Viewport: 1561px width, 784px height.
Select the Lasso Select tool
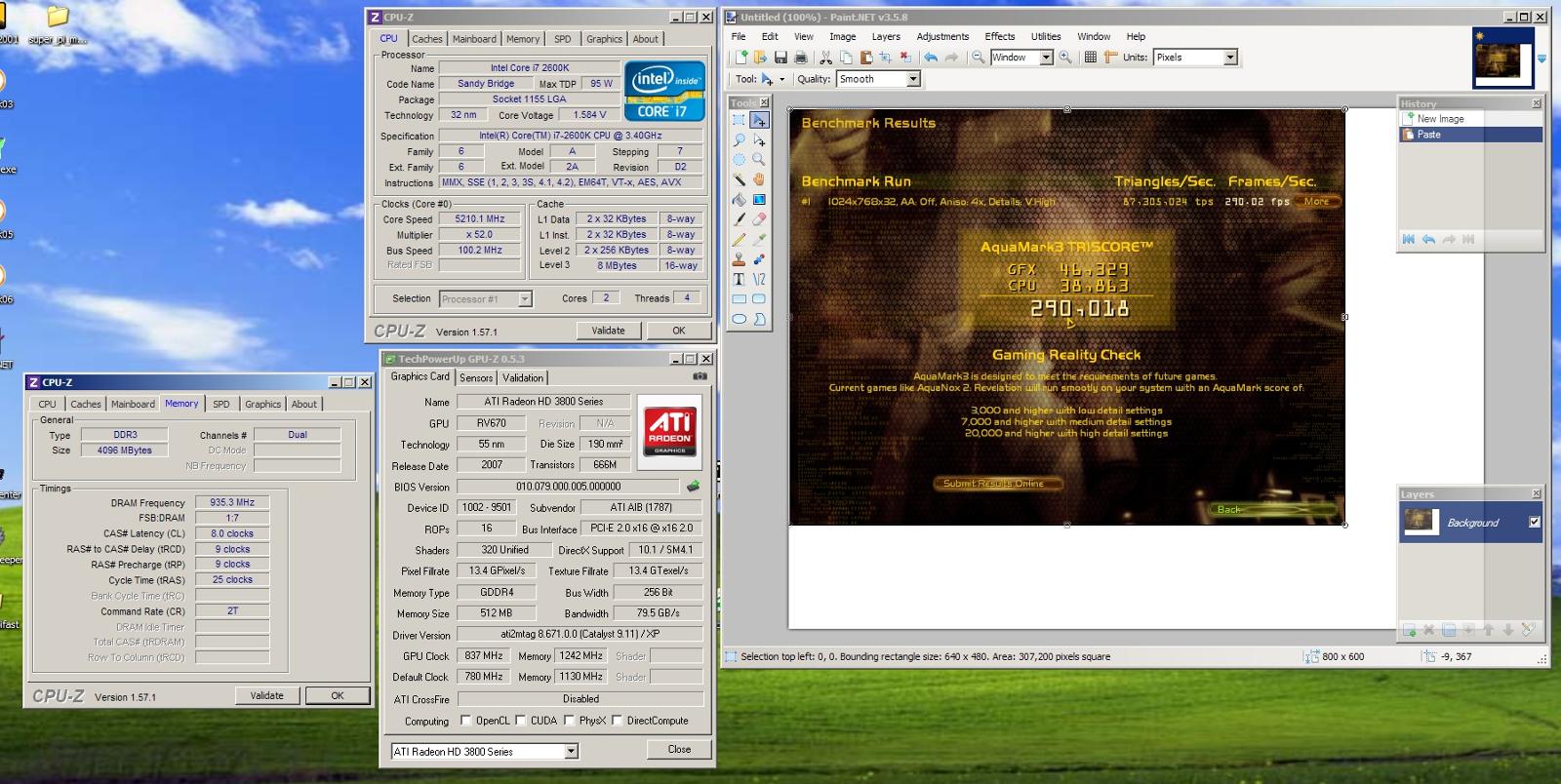click(x=740, y=140)
